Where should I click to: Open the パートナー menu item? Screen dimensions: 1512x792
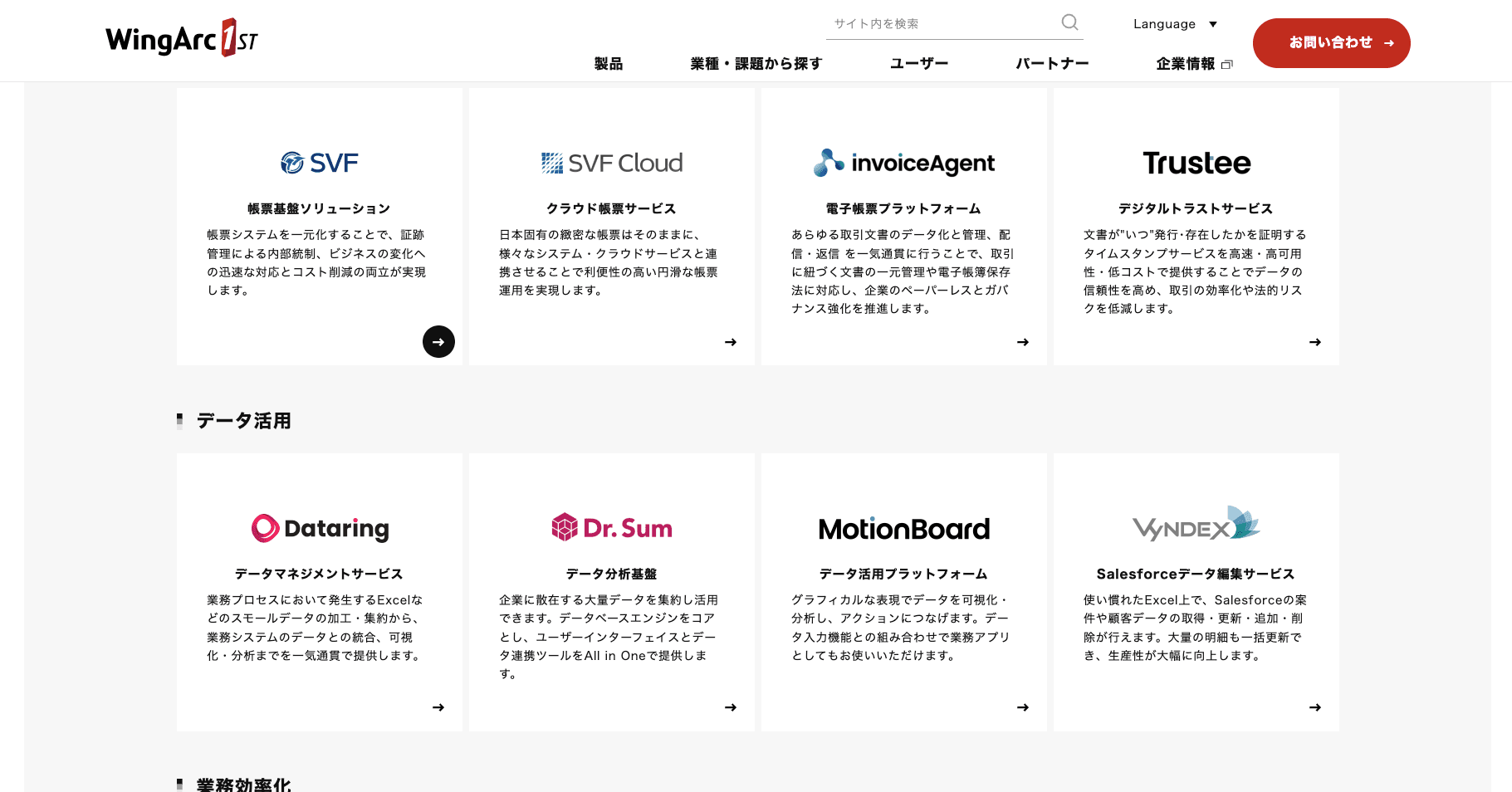[x=1052, y=64]
